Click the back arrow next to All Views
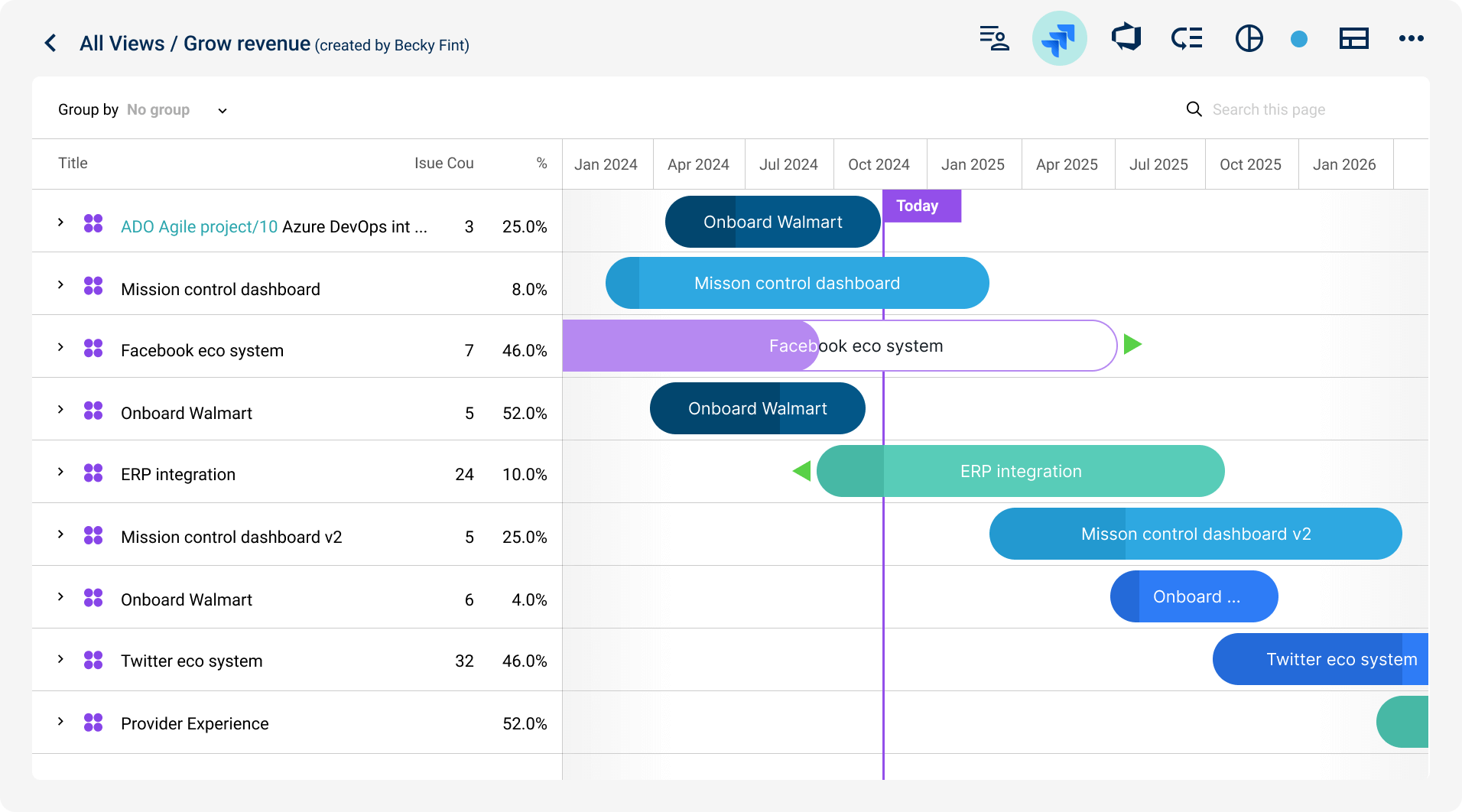Screen dimensions: 1462x812 (x=50, y=43)
